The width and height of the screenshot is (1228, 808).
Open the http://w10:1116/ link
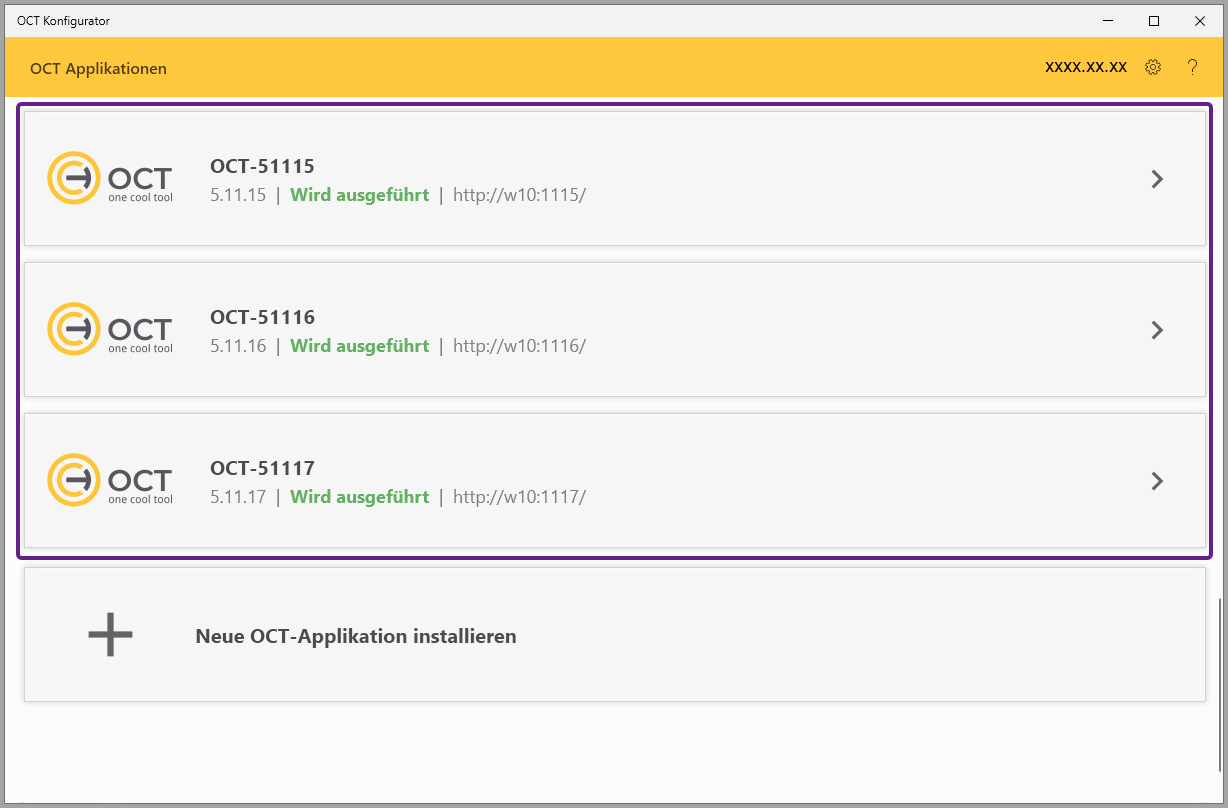(x=519, y=346)
